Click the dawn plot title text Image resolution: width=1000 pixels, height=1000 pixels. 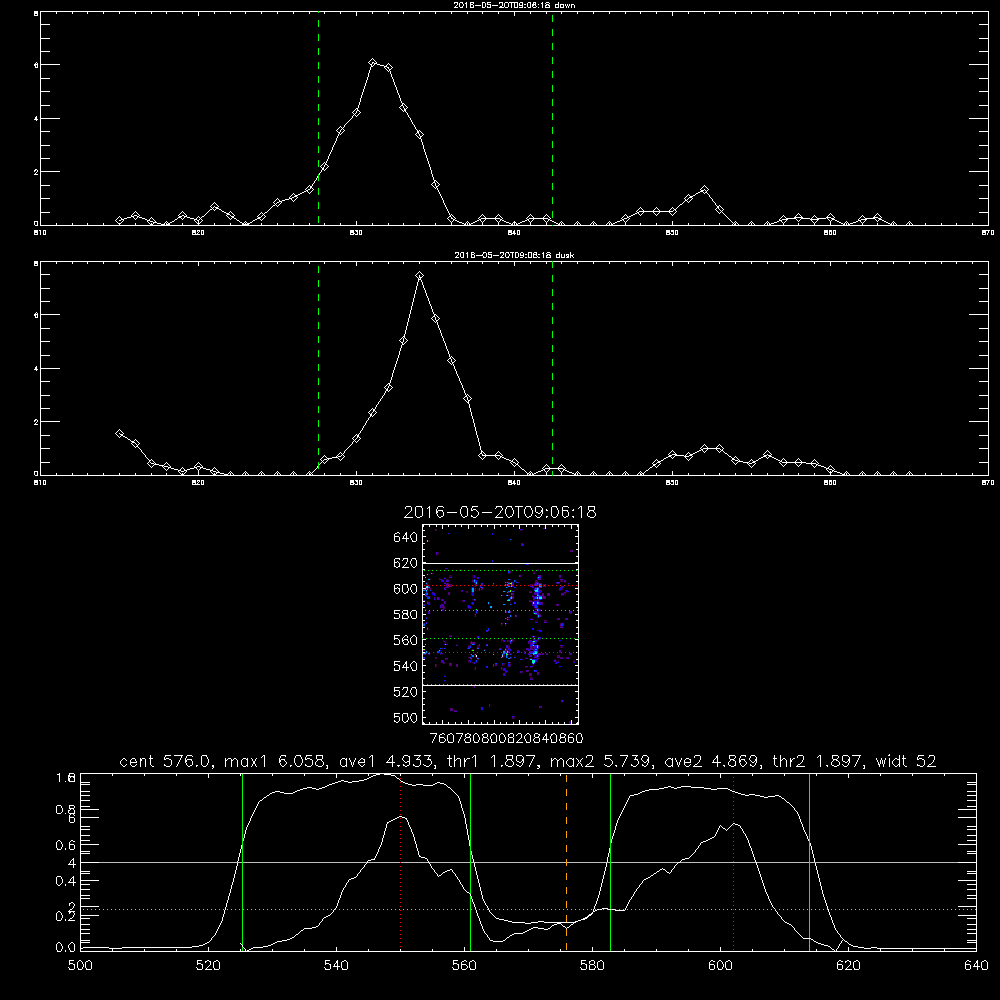coord(514,5)
